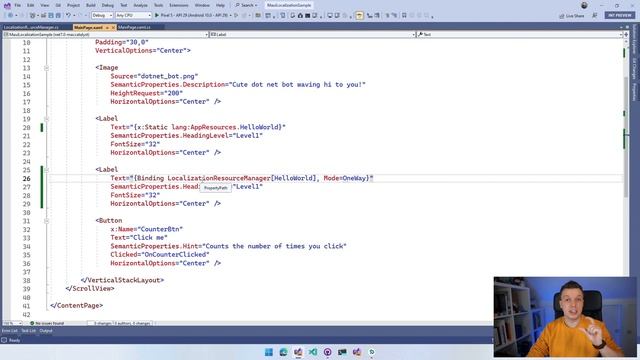Collapse the Label element at line 25
Screen dimensions: 640x360
coord(46,170)
